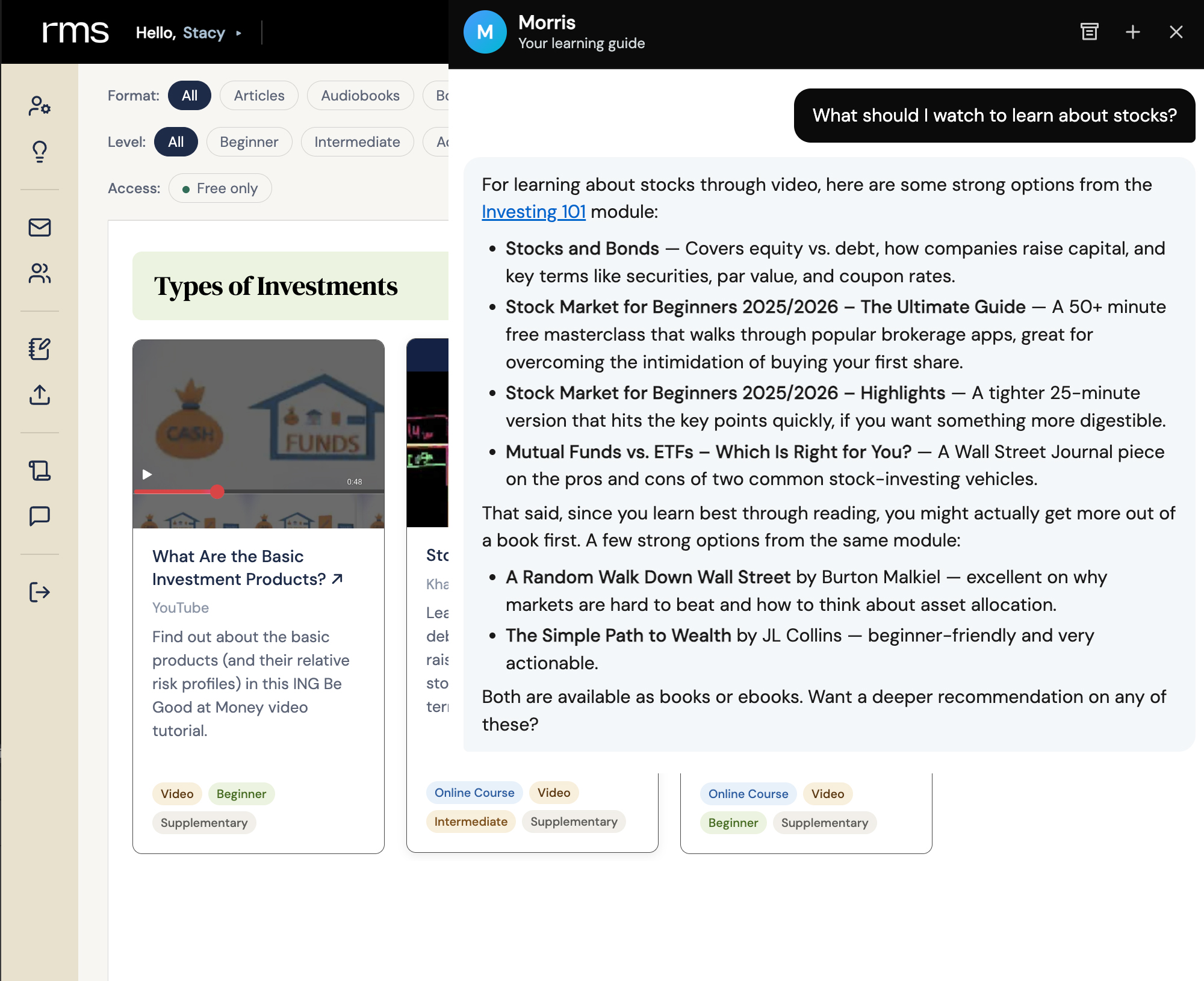This screenshot has width=1204, height=981.
Task: Click the Video tag on first card
Action: [x=177, y=794]
